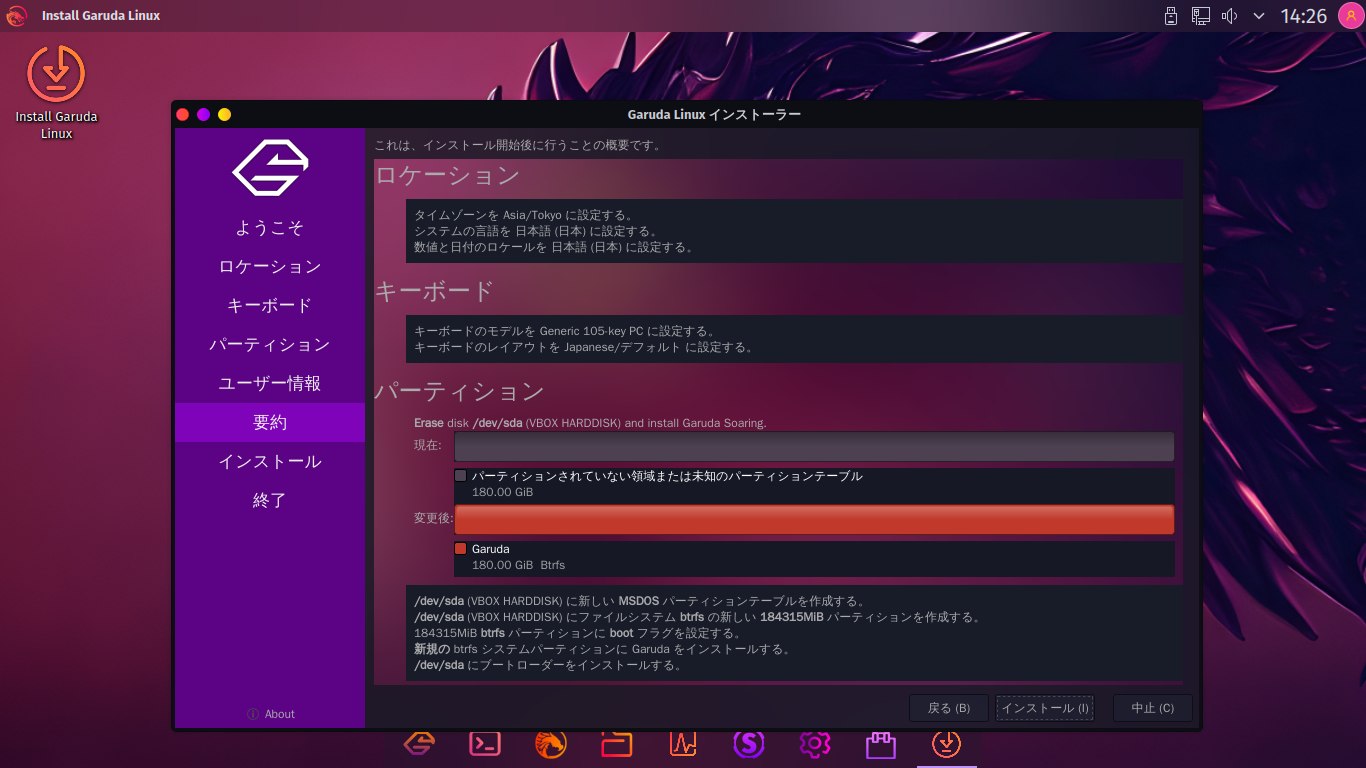
Task: Select the highlighted 要約 step
Action: (x=270, y=423)
